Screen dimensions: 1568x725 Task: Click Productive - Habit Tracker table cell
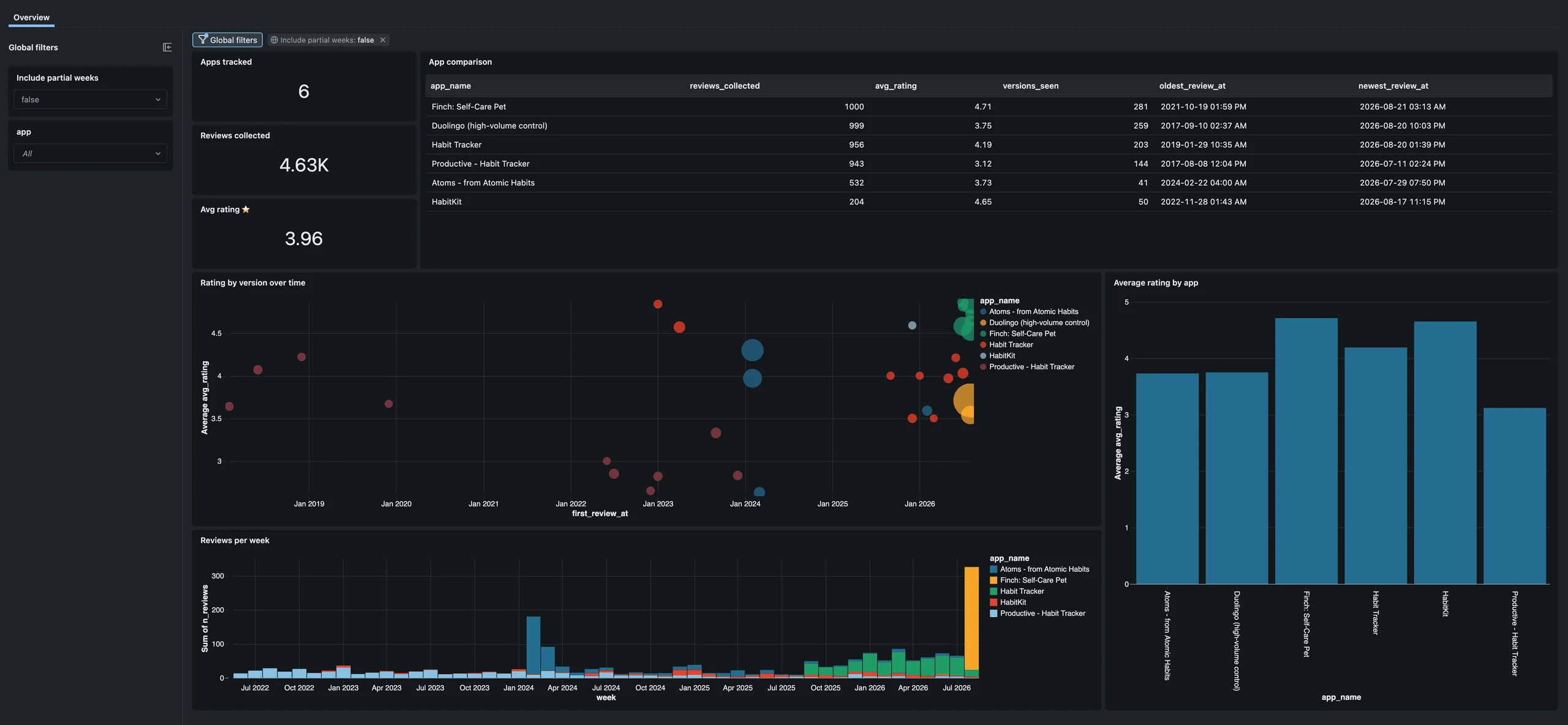(480, 164)
